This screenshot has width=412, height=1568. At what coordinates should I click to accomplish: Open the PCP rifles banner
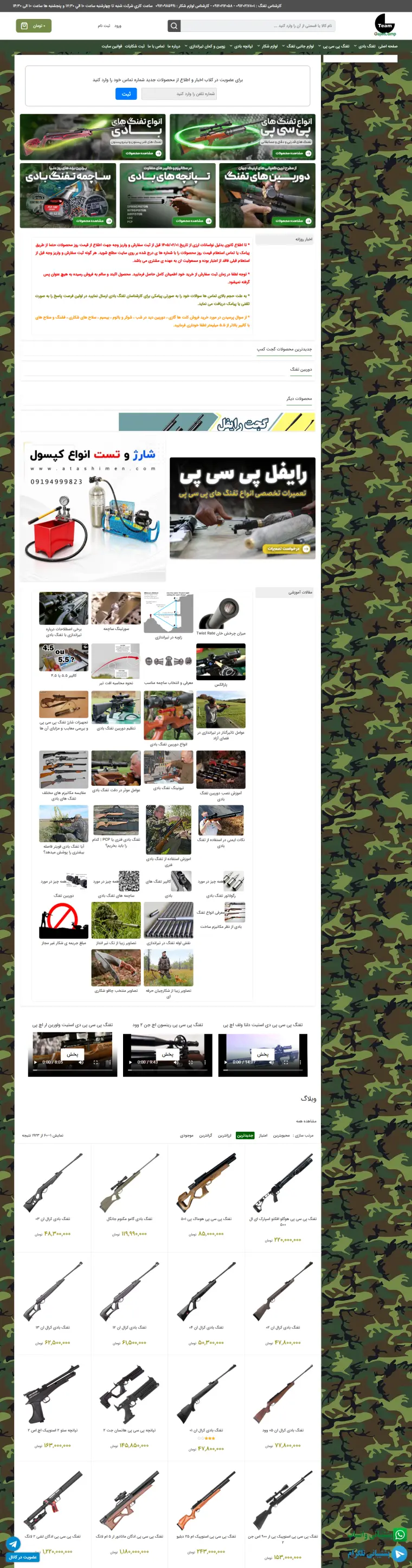tap(242, 137)
